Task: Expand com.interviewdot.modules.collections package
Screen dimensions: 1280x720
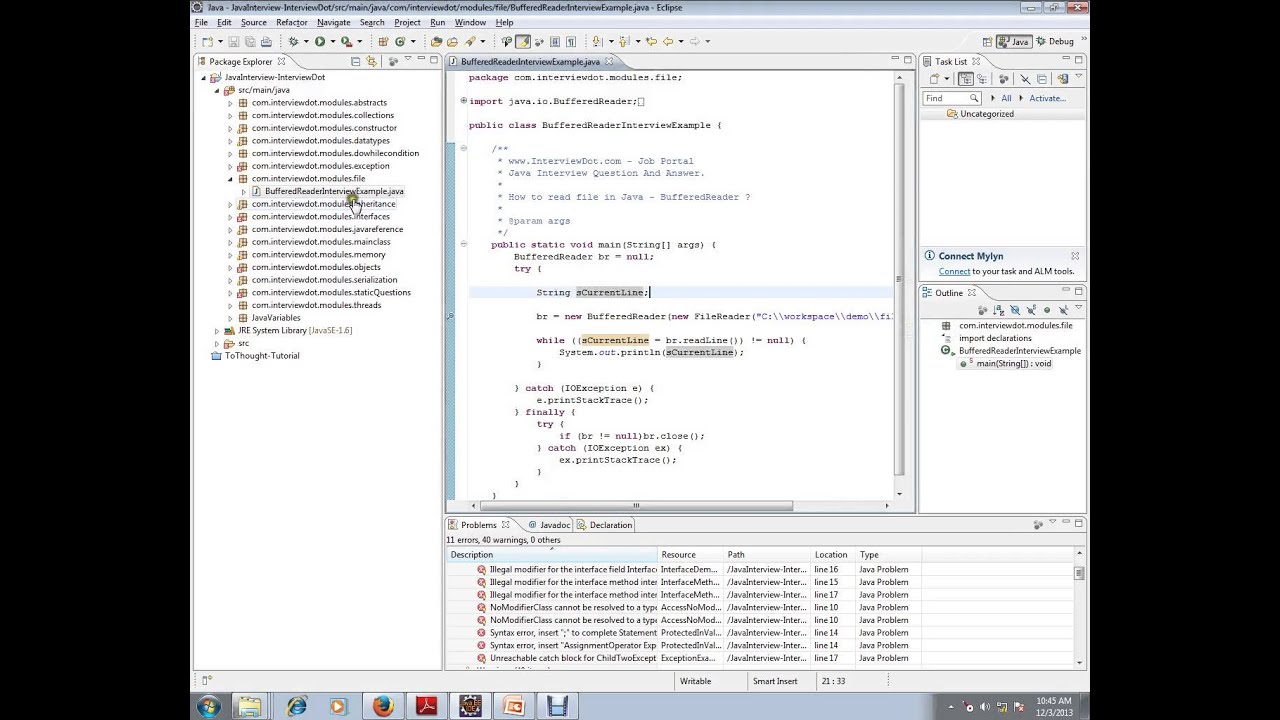Action: [230, 116]
